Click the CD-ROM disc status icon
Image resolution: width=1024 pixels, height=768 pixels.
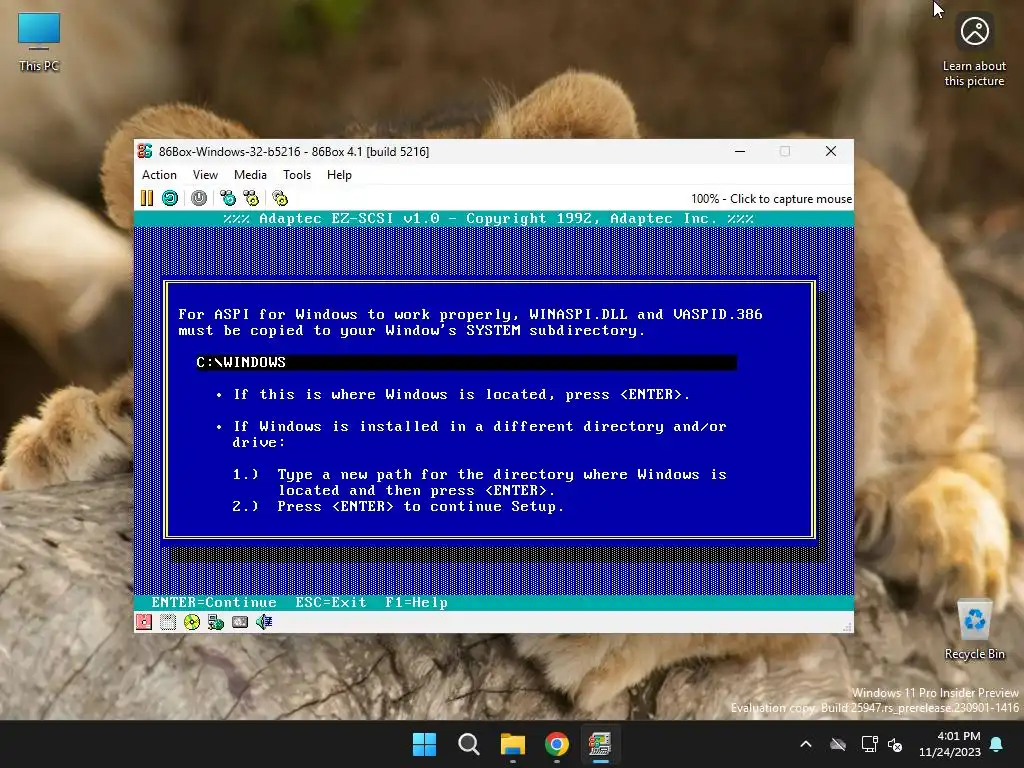[192, 622]
